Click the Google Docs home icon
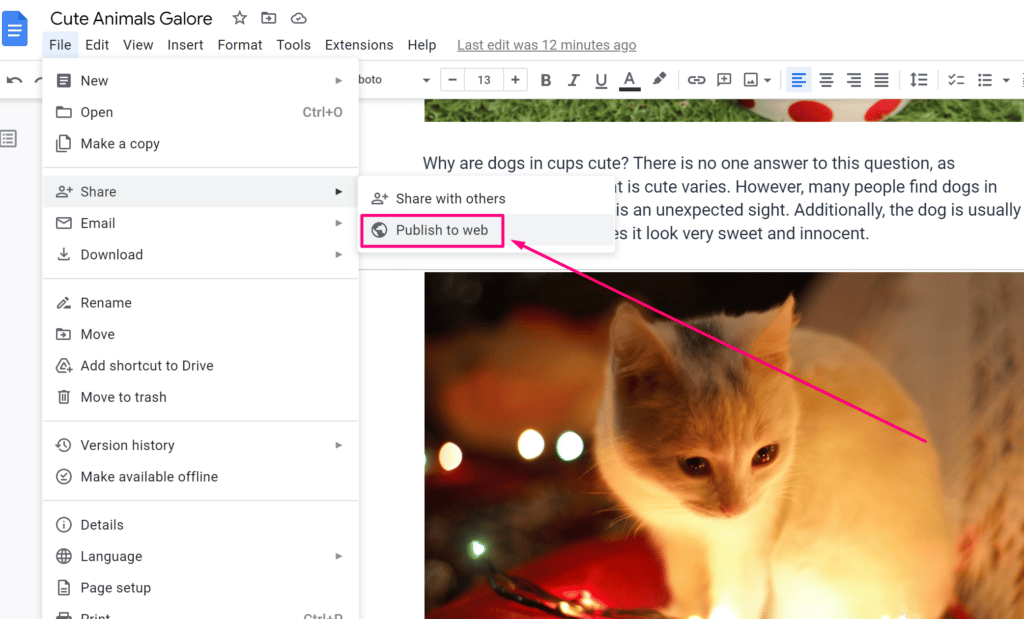 (x=14, y=29)
